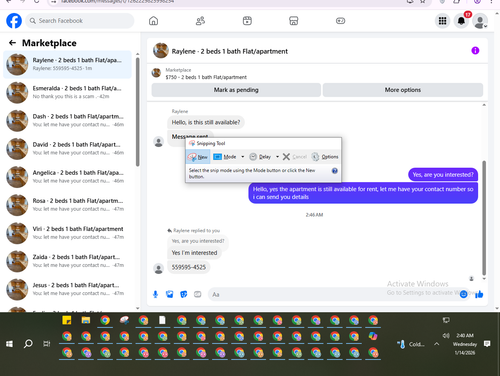Click New in Snipping Tool
This screenshot has width=500, height=376.
click(x=198, y=157)
